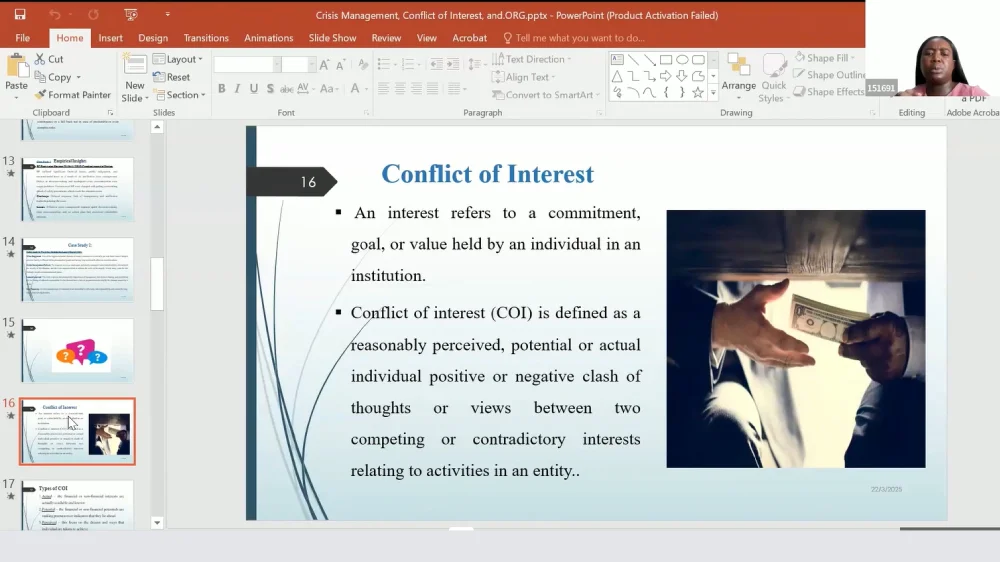
Task: Toggle Underline formatting
Action: click(x=253, y=89)
